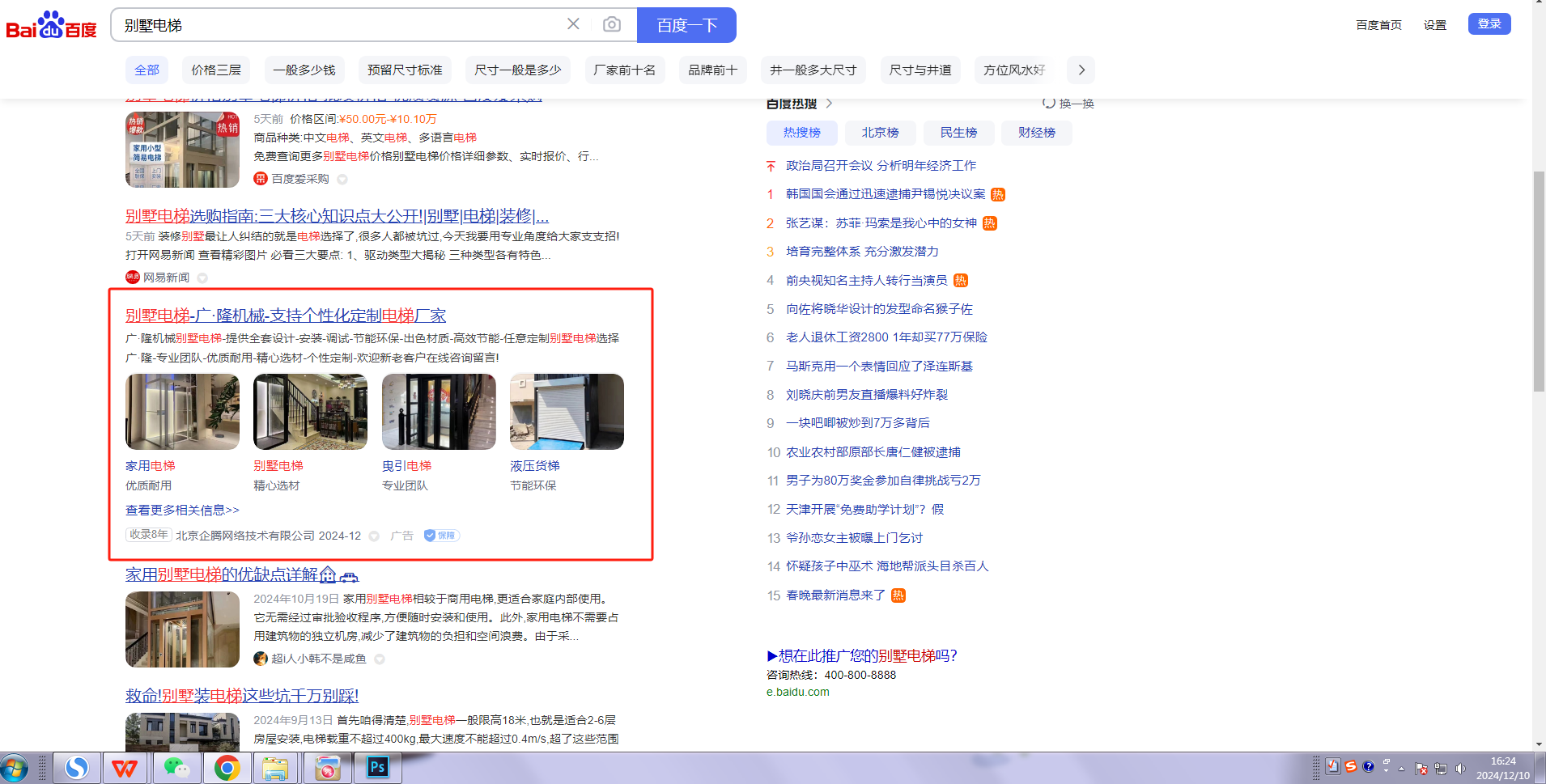Open dropdown arrow beside 网易新闻
1546x784 pixels.
202,278
